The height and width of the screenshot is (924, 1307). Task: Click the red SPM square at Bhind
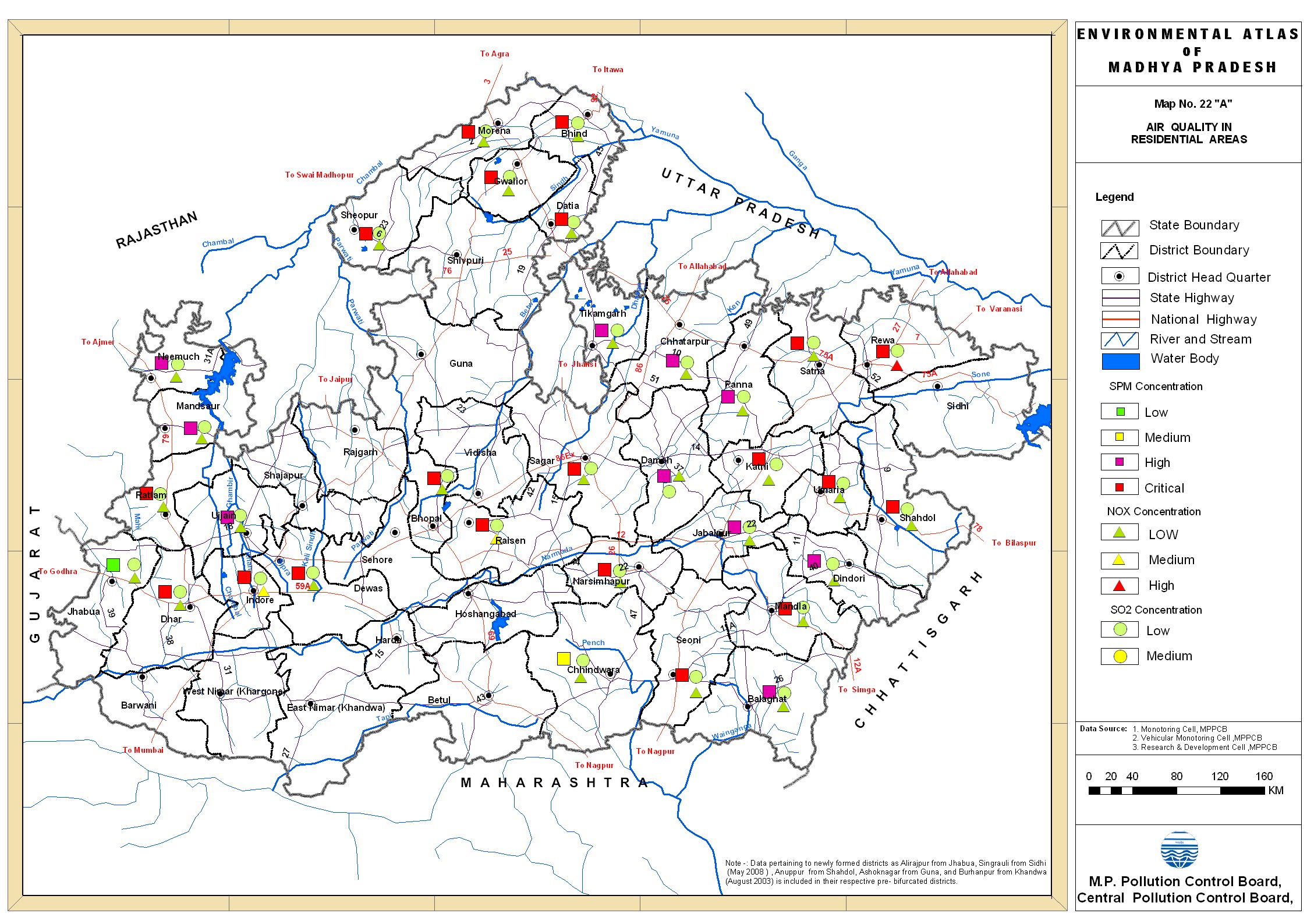pyautogui.click(x=562, y=122)
